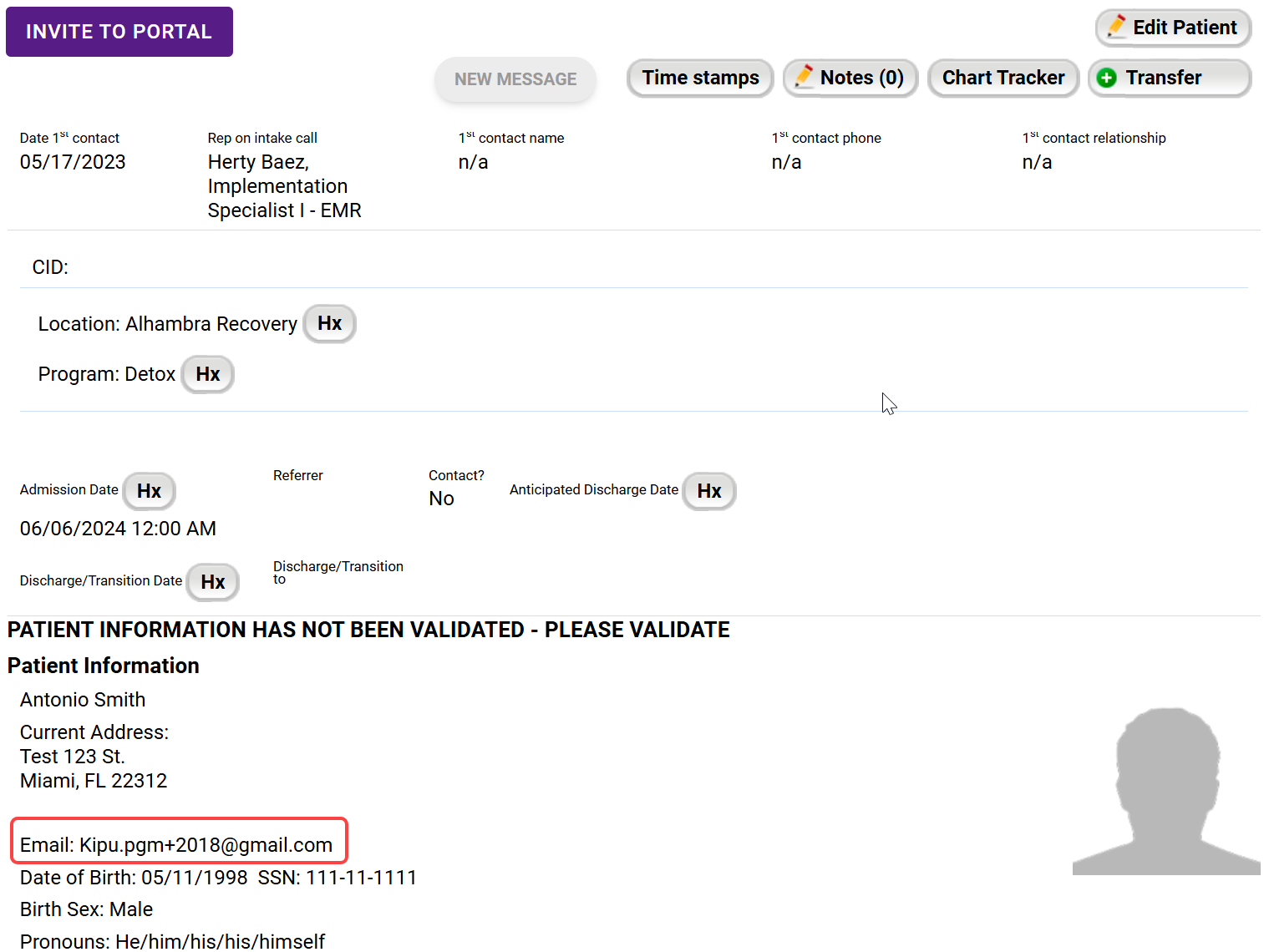The image size is (1264, 952).
Task: Click the Miami, FL 22312 address line
Action: [x=94, y=781]
